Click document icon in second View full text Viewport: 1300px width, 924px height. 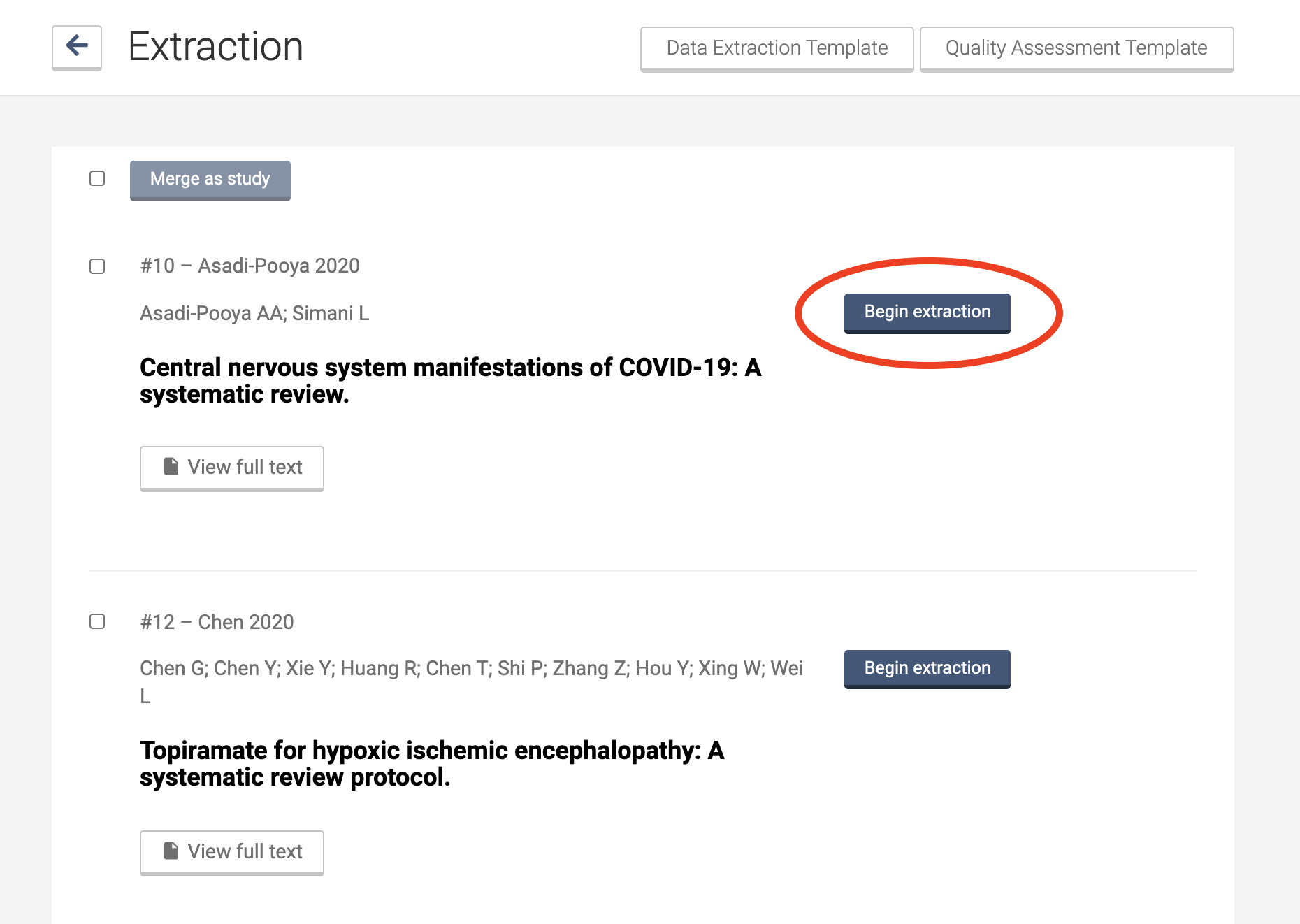171,851
